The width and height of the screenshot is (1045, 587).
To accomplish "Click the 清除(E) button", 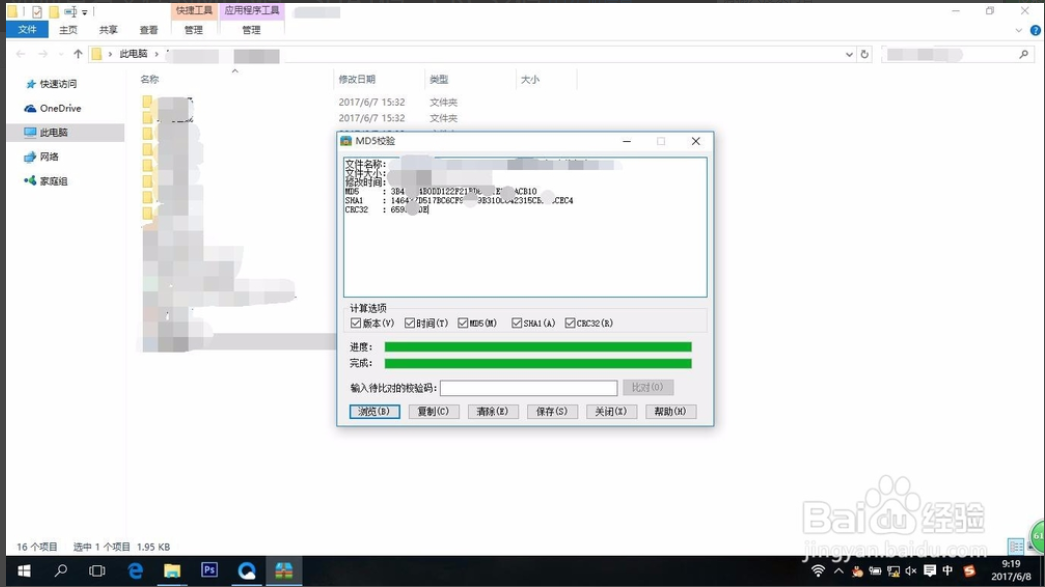I will pyautogui.click(x=493, y=412).
